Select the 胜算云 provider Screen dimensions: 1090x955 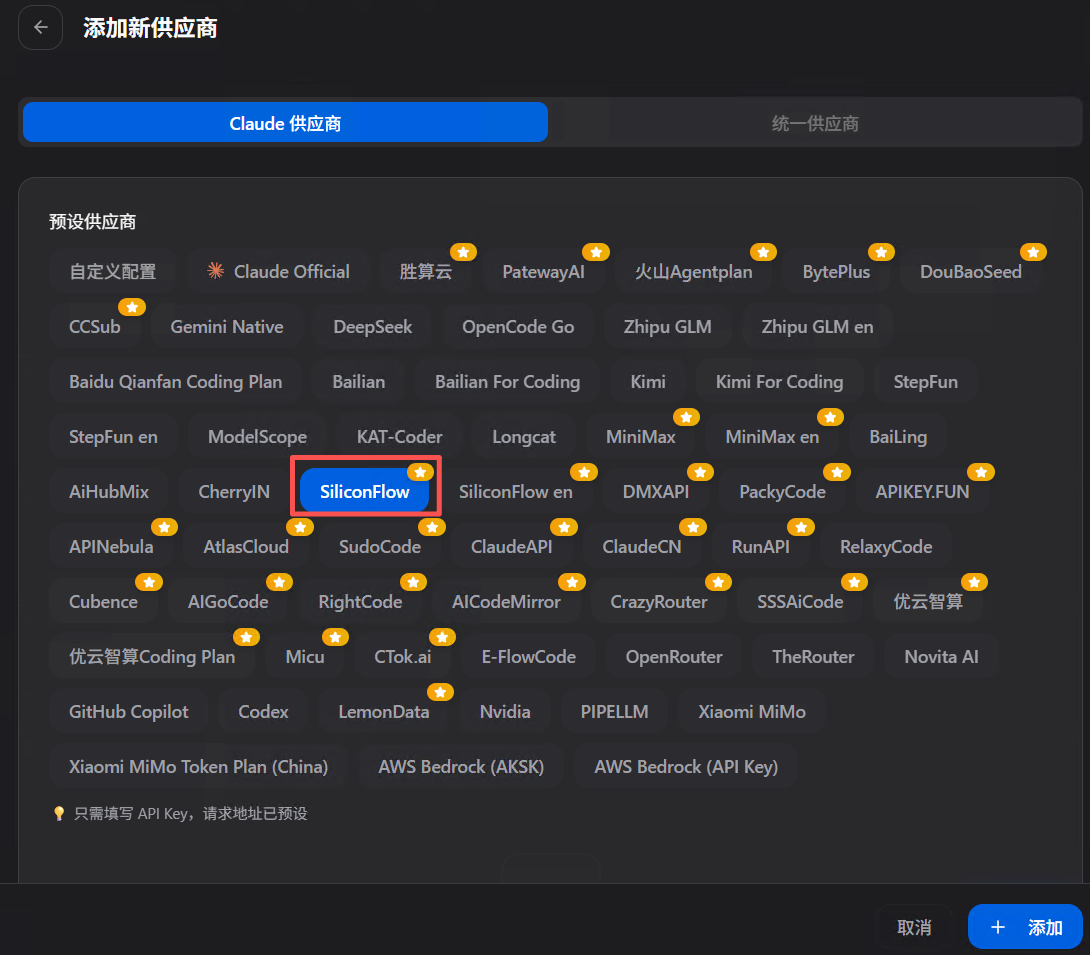click(425, 271)
